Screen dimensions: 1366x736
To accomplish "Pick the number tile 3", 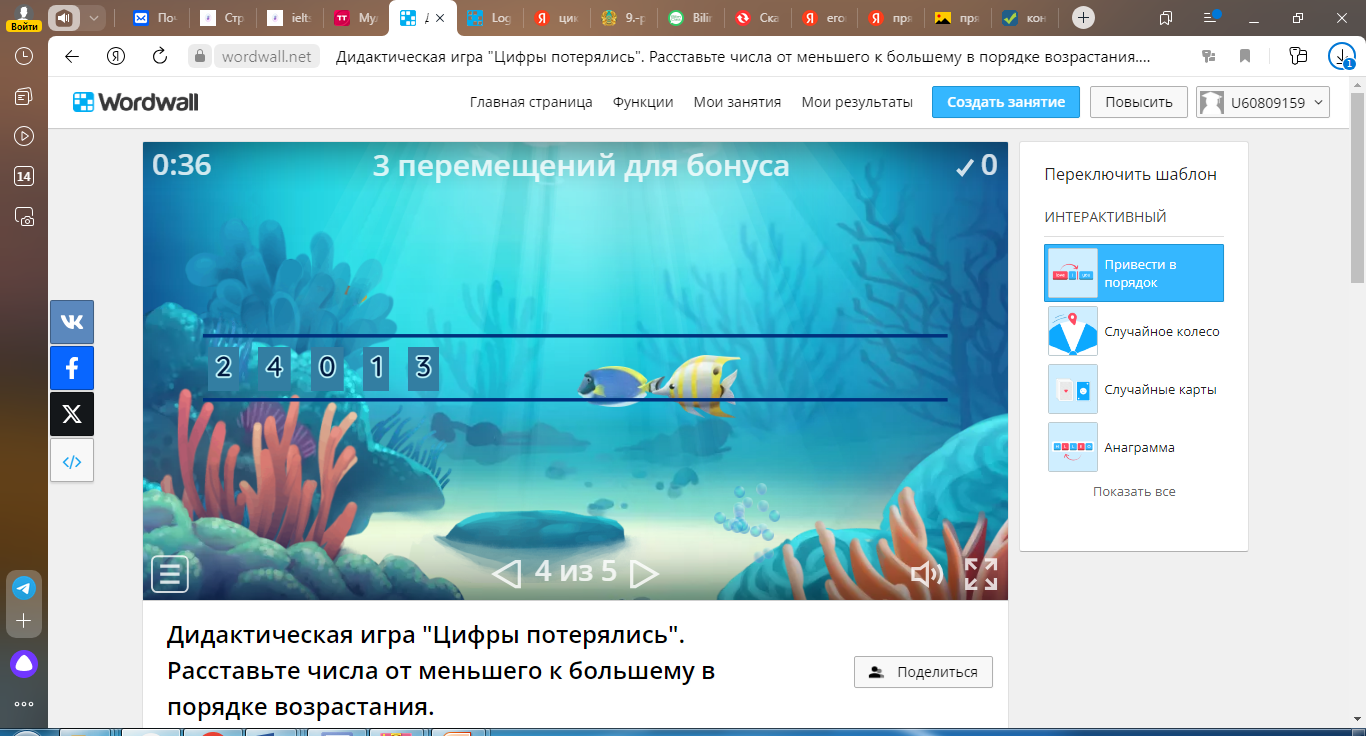I will click(x=423, y=368).
